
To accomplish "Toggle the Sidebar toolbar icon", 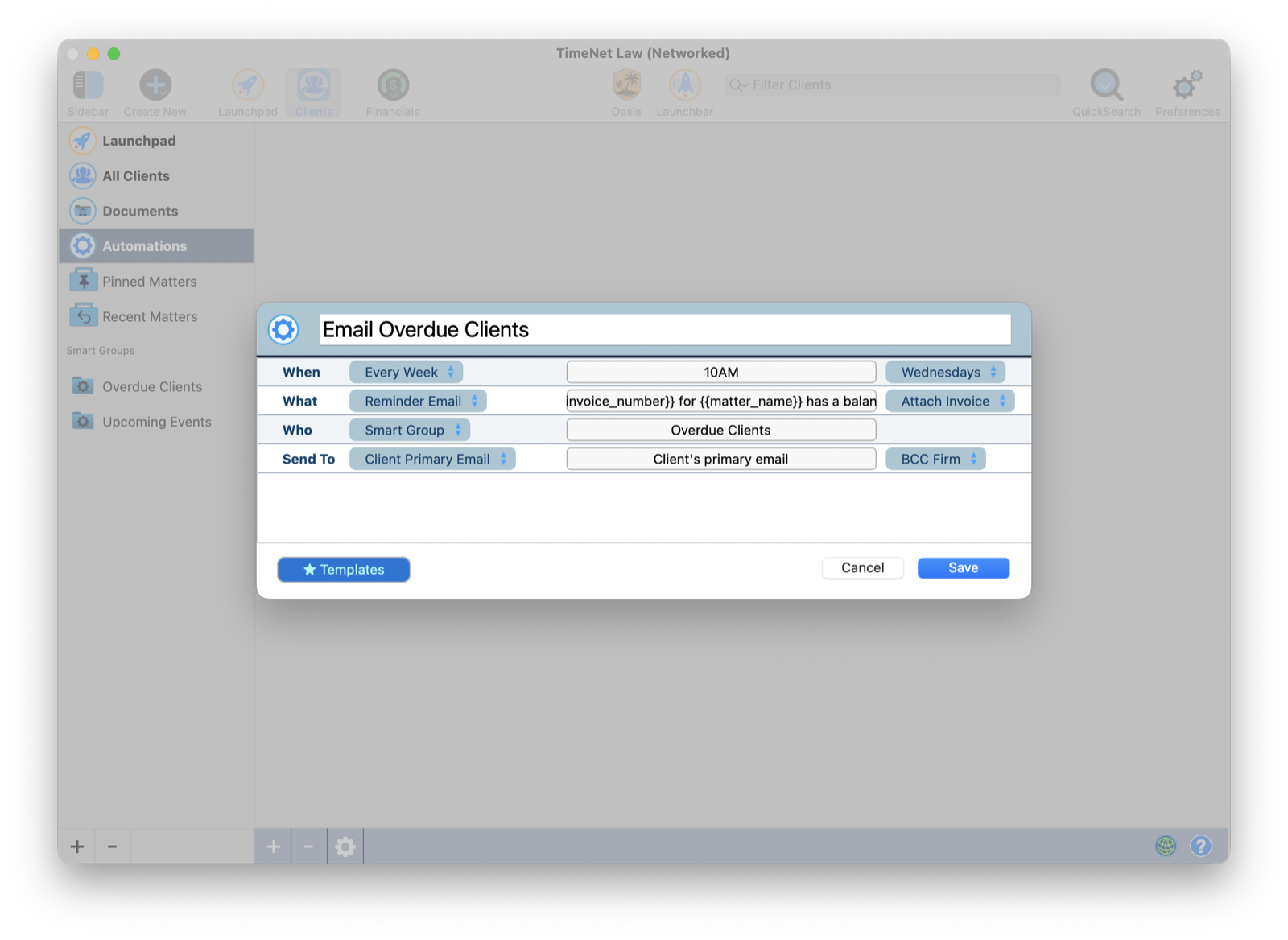I will pyautogui.click(x=88, y=85).
